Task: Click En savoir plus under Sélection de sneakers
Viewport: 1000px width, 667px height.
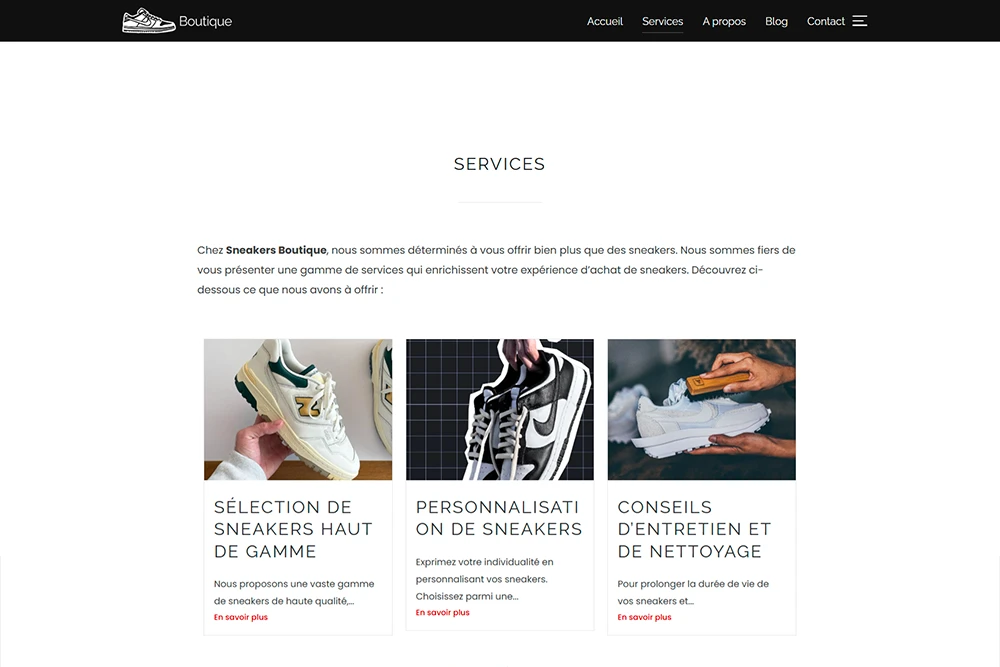Action: [240, 617]
